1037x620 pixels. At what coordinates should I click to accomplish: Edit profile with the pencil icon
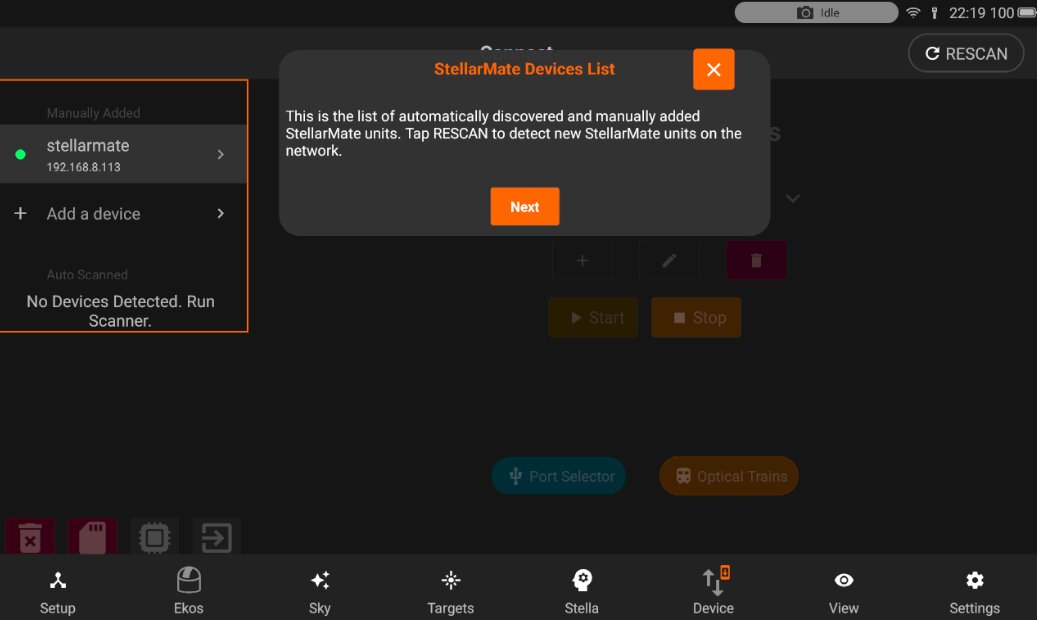point(669,261)
